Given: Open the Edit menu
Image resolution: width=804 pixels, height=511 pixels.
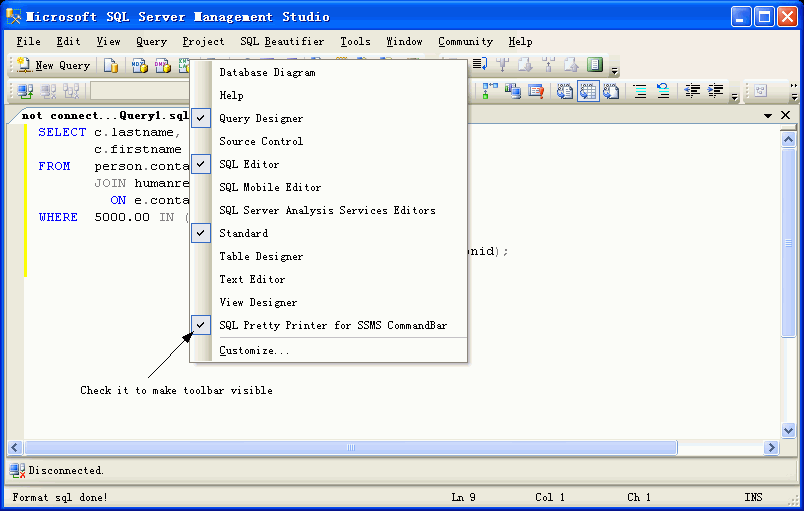Looking at the screenshot, I should 68,42.
